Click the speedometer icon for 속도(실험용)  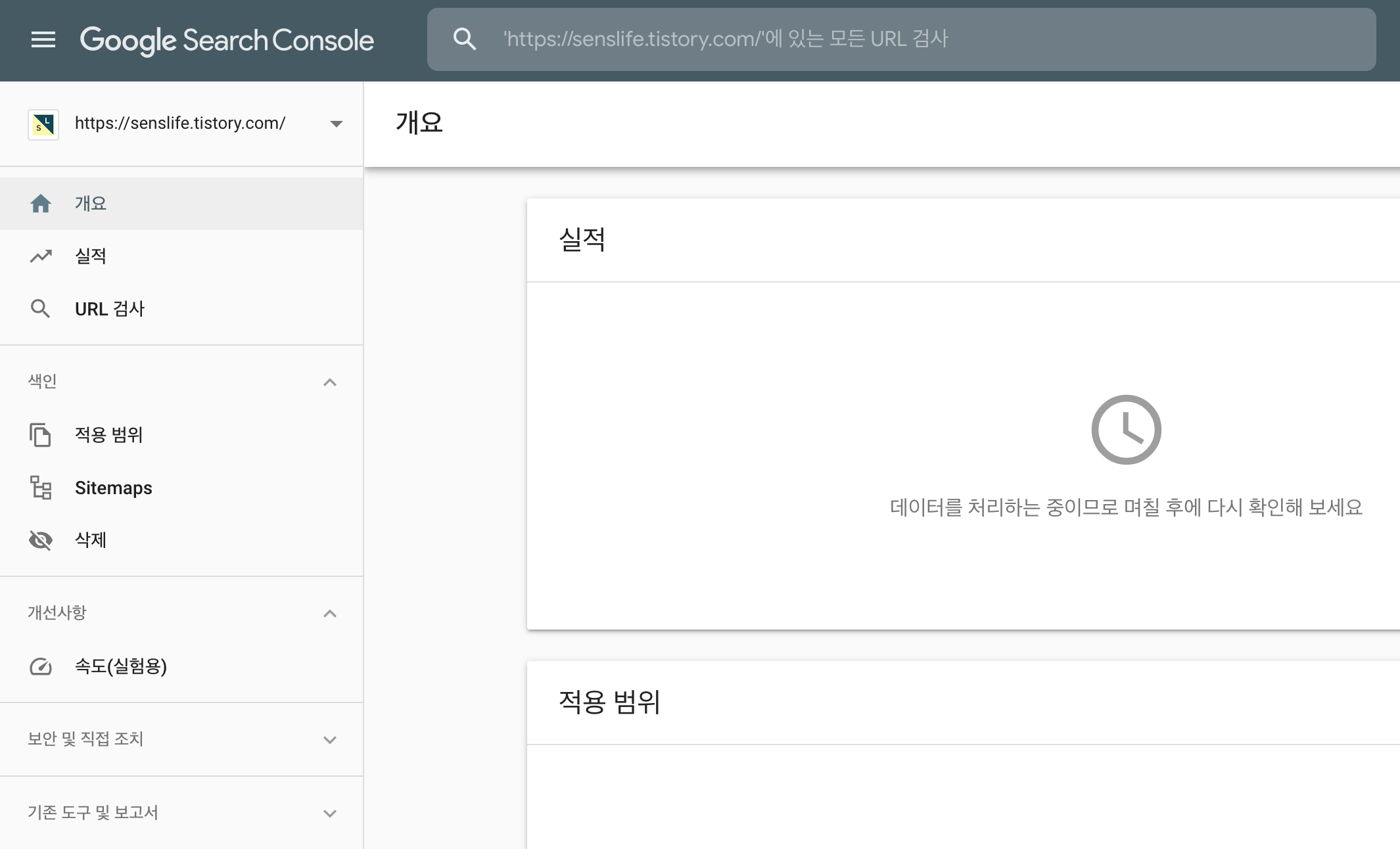[x=41, y=666]
